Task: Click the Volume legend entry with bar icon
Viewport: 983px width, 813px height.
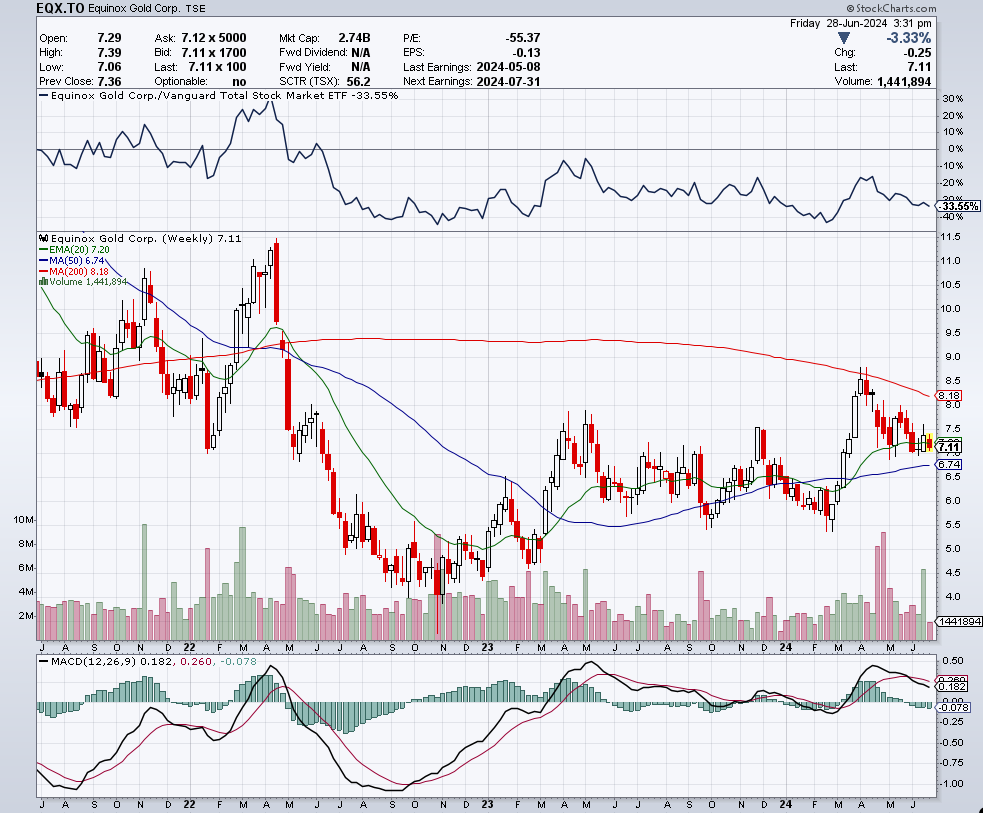Action: [83, 282]
